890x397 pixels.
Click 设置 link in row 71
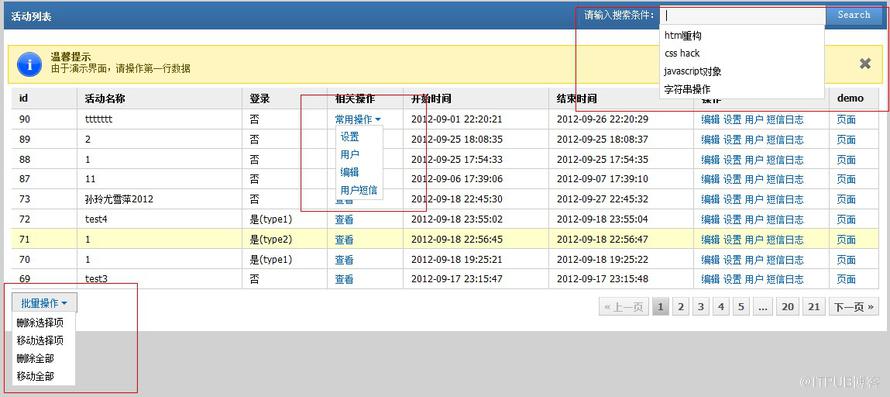coord(732,240)
